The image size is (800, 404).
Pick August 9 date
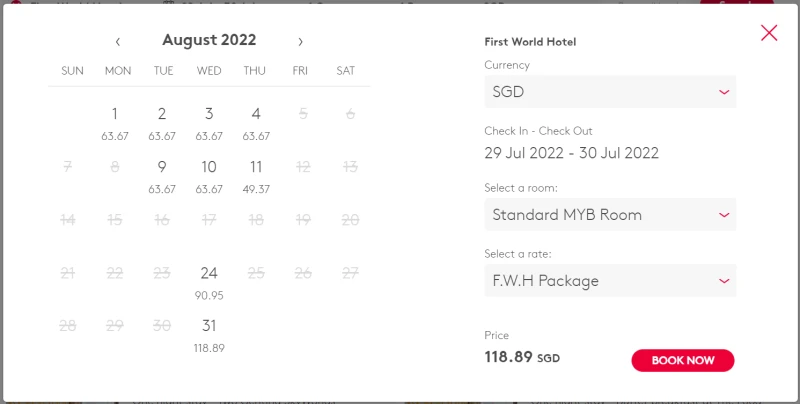pos(162,174)
